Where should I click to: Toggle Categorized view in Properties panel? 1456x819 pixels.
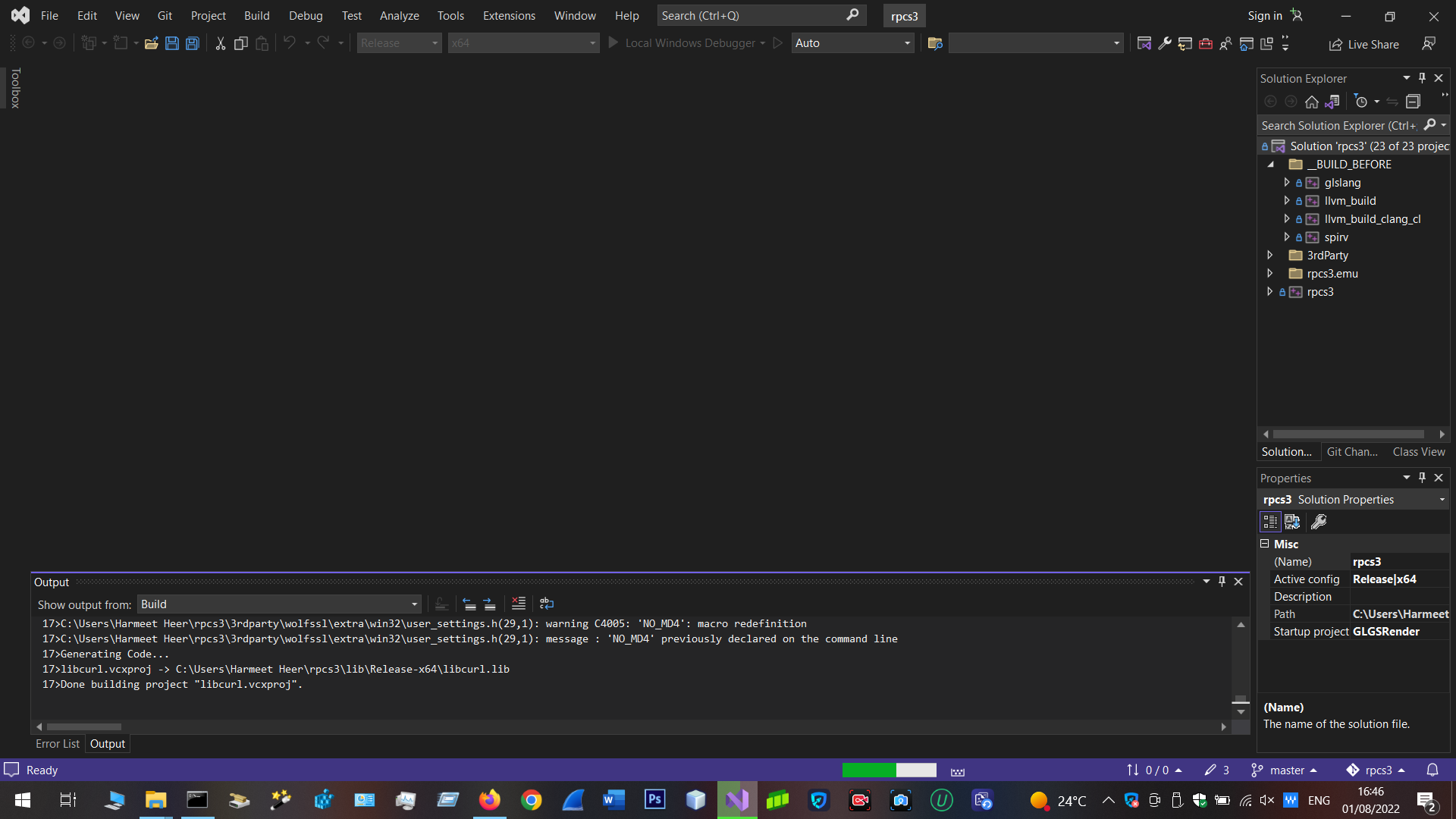coord(1270,522)
